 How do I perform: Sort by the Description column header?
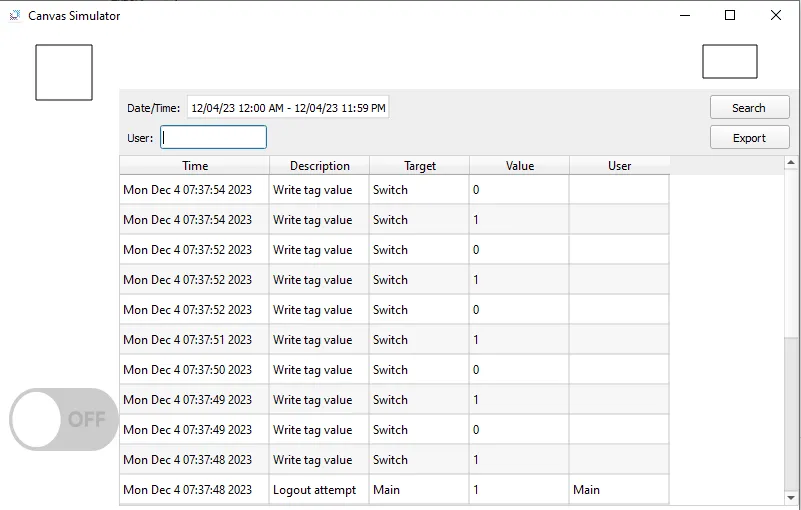pos(319,166)
